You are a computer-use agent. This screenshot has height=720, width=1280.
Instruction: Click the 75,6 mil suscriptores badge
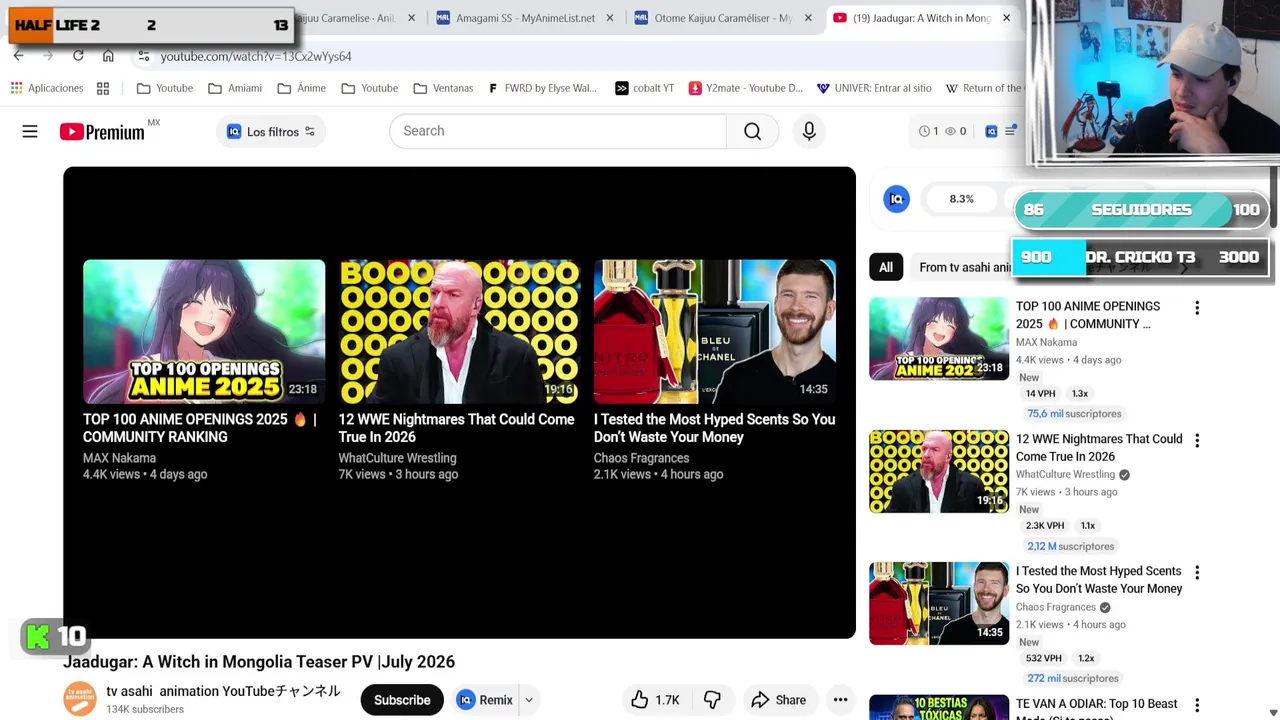(1074, 414)
